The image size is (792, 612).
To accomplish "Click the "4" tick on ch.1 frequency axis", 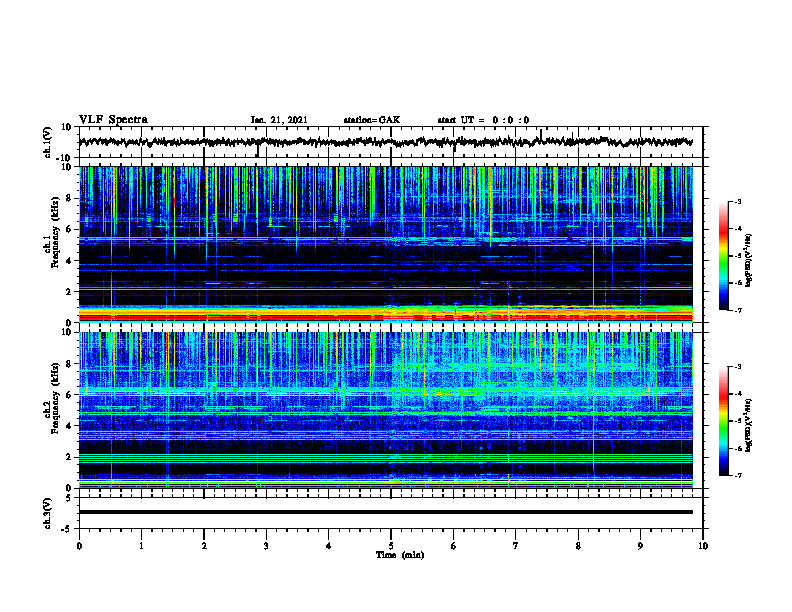I will pyautogui.click(x=69, y=261).
